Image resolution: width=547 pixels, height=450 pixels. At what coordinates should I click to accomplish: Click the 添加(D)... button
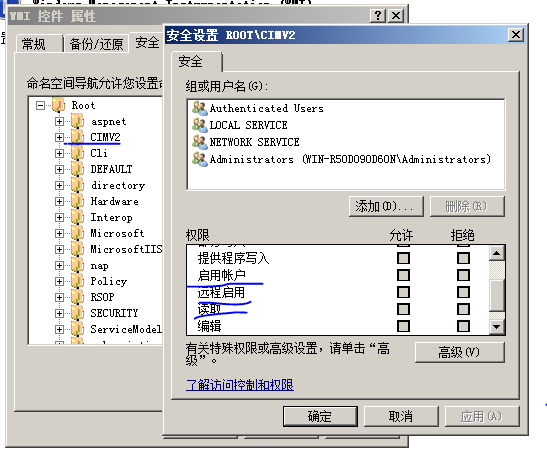click(x=386, y=207)
